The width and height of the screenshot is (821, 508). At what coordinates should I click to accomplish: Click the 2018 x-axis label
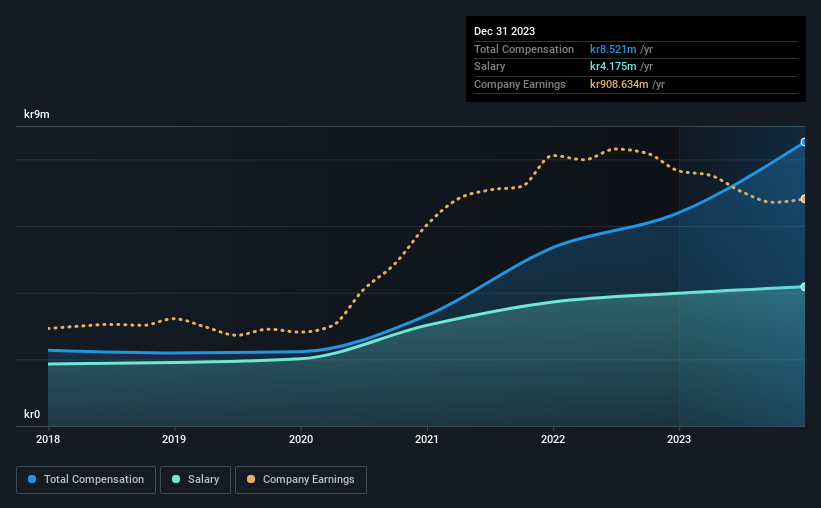coord(48,439)
